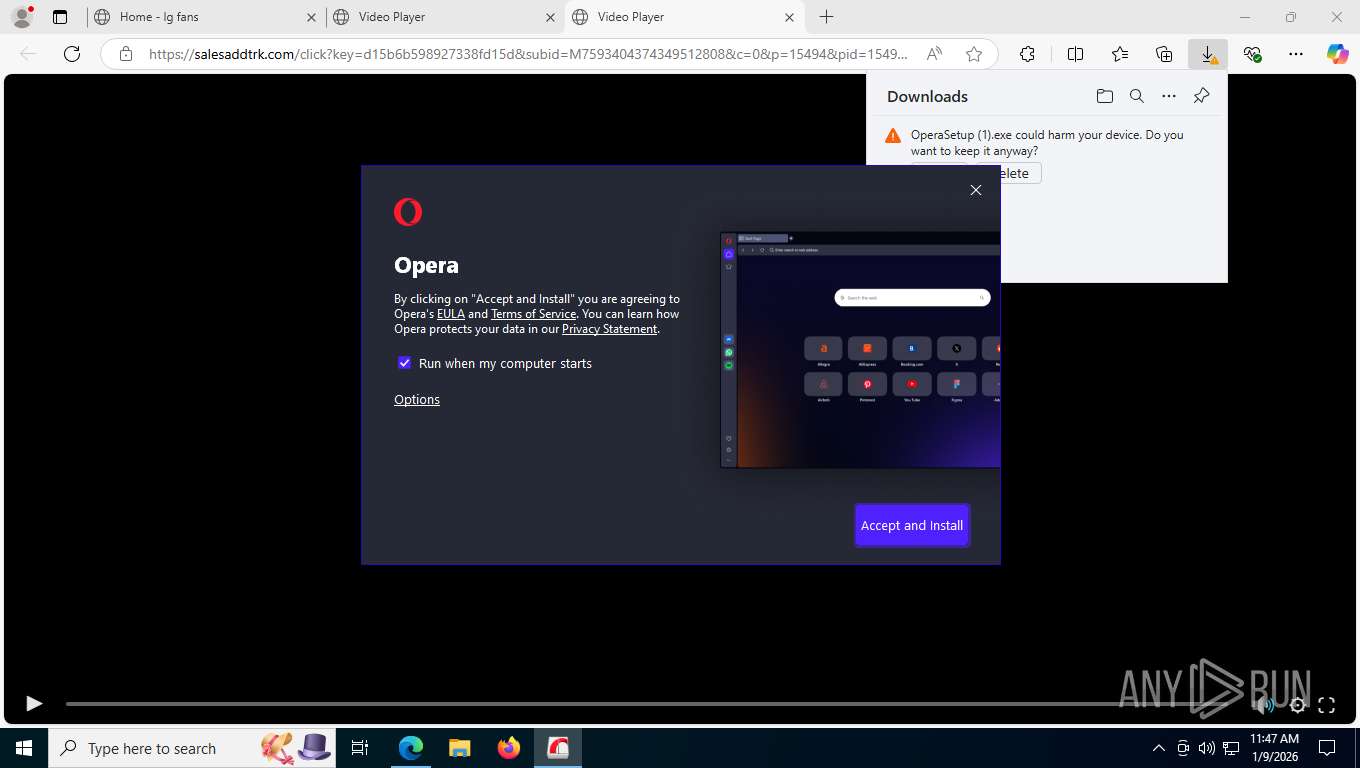Pin the Downloads panel
The height and width of the screenshot is (768, 1360).
coord(1202,96)
